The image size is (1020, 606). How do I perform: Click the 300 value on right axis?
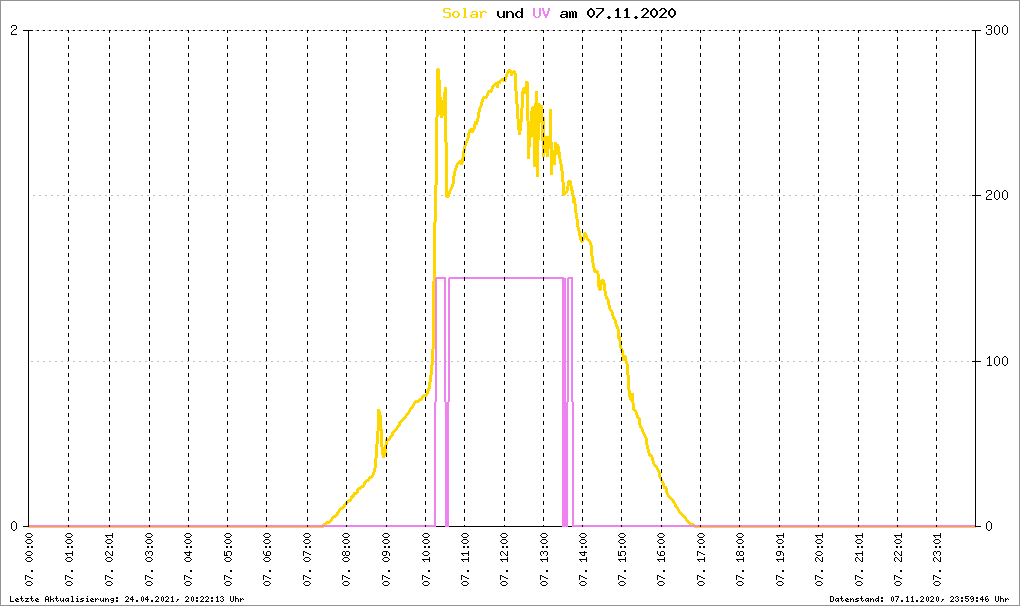pyautogui.click(x=996, y=31)
